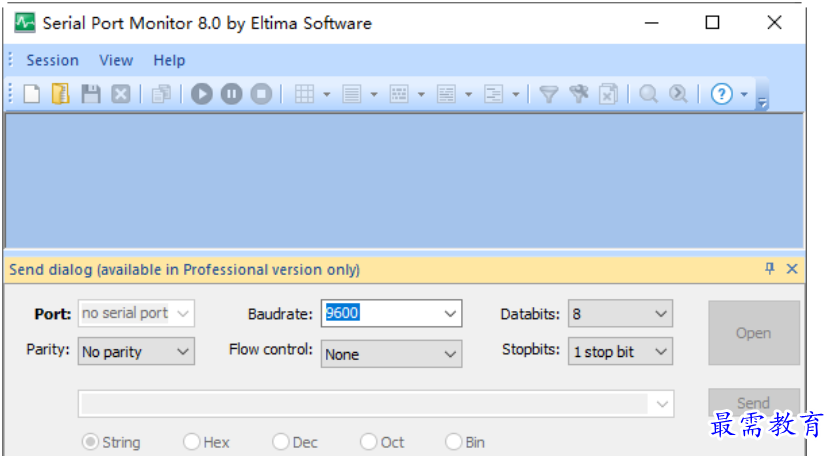Open the Session menu

(x=53, y=61)
